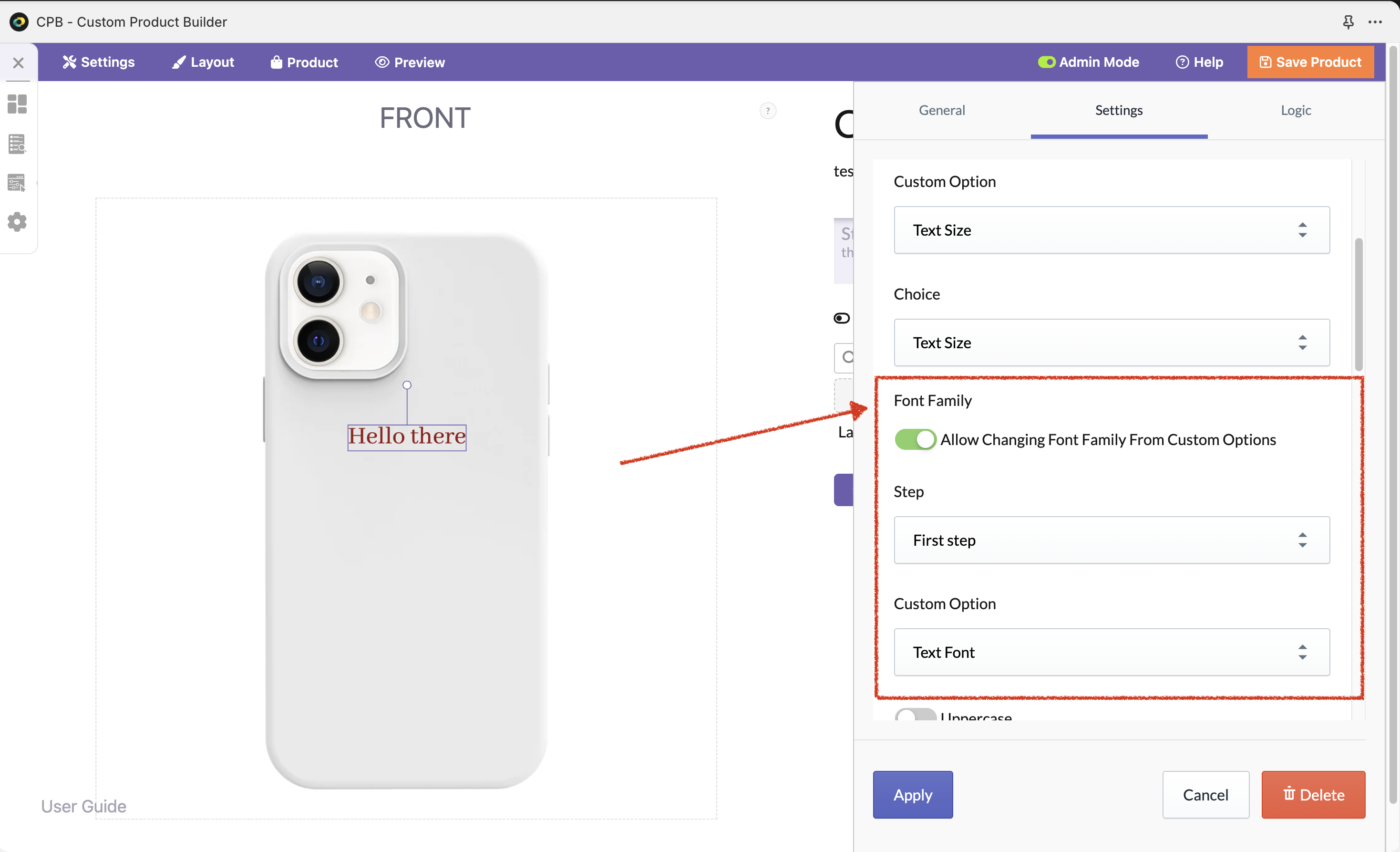
Task: Click the Apply button
Action: click(913, 795)
